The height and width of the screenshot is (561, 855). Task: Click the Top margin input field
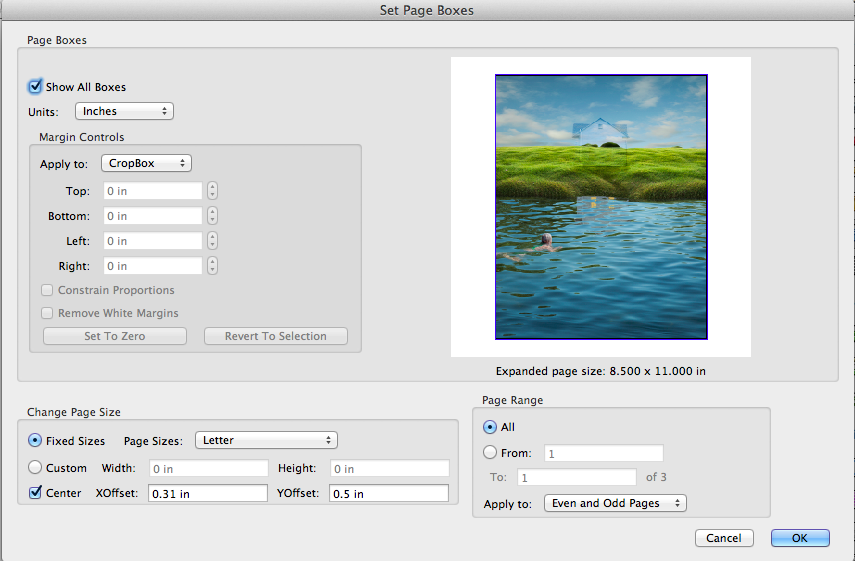point(153,191)
